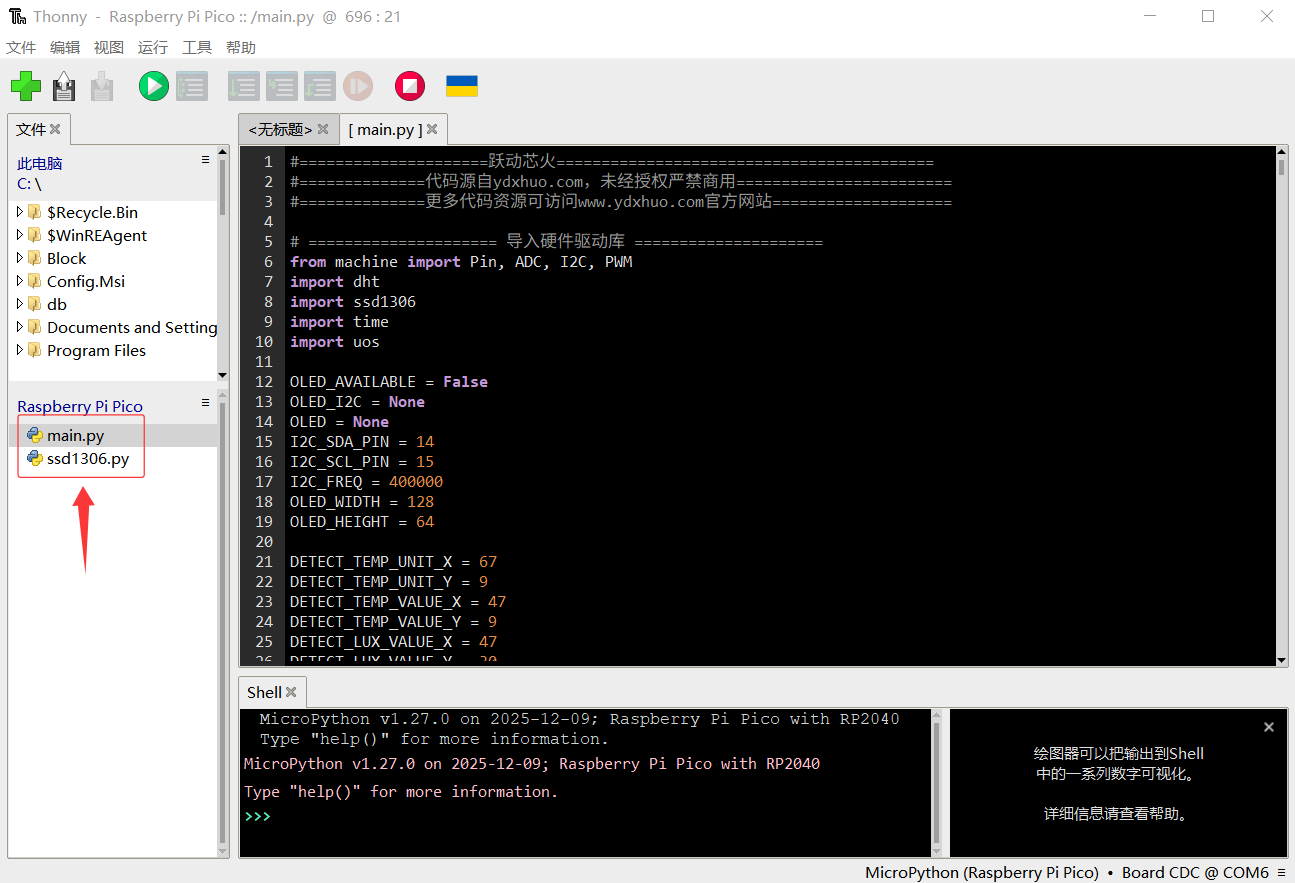Click the line 'OLED_AVAILABLE = False'
The width and height of the screenshot is (1295, 883).
(389, 382)
